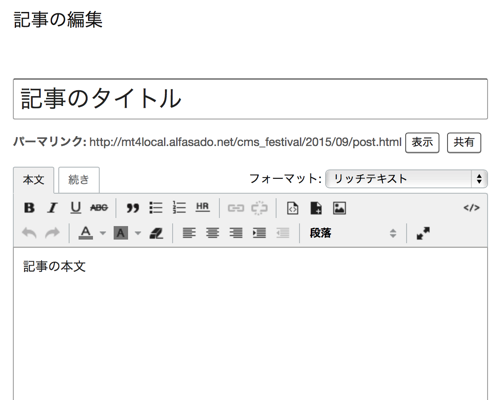Align text right
This screenshot has height=400, width=500.
point(236,233)
